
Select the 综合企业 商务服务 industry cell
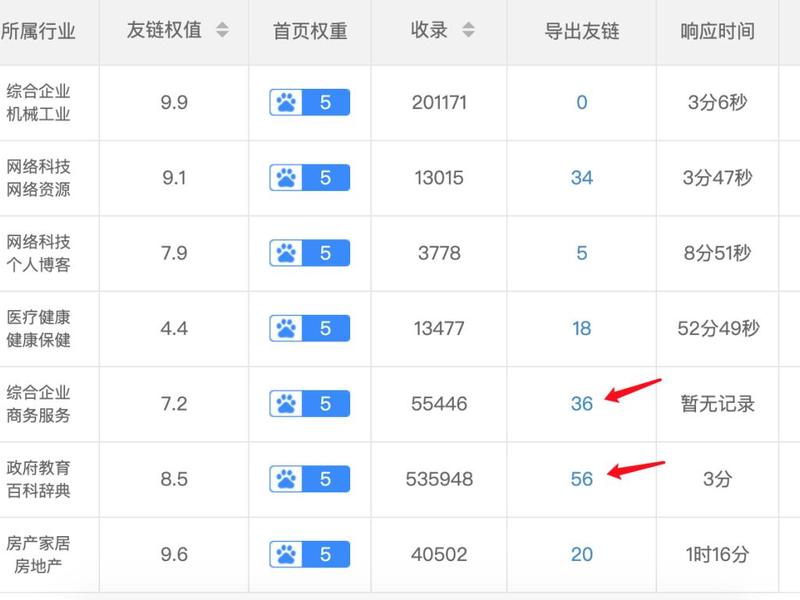[38, 404]
